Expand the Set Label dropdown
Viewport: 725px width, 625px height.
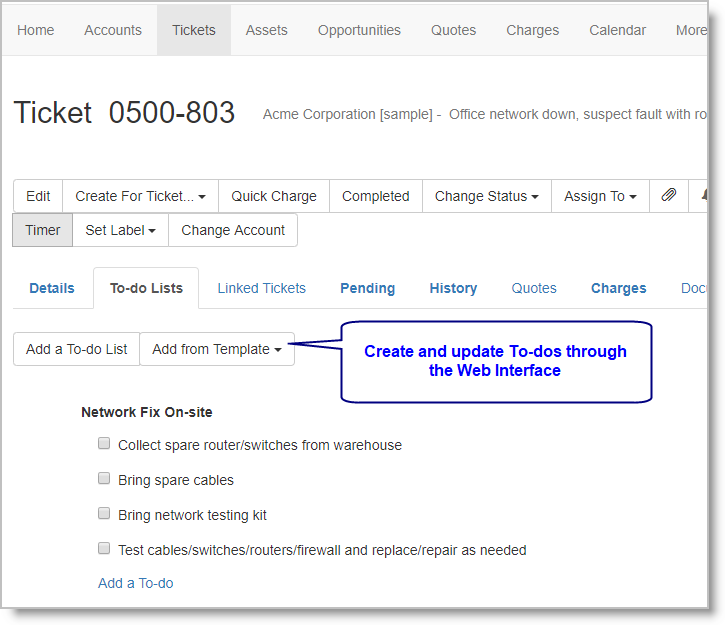click(x=120, y=230)
